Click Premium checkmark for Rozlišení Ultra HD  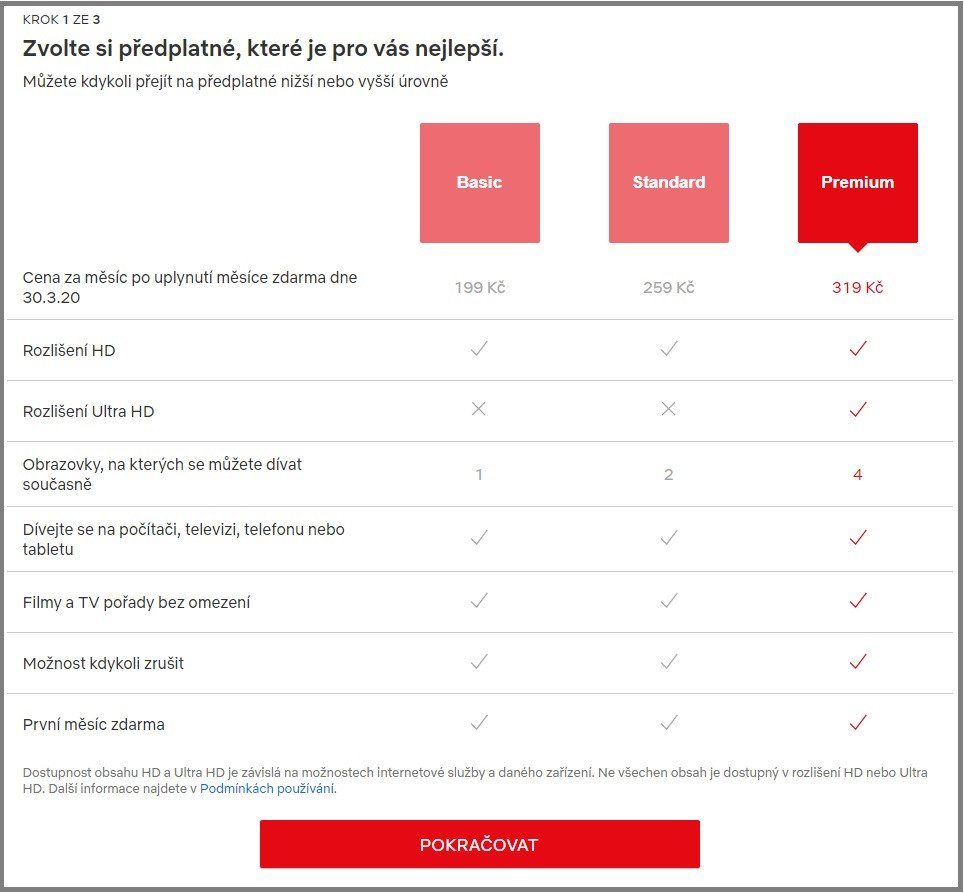click(x=857, y=409)
